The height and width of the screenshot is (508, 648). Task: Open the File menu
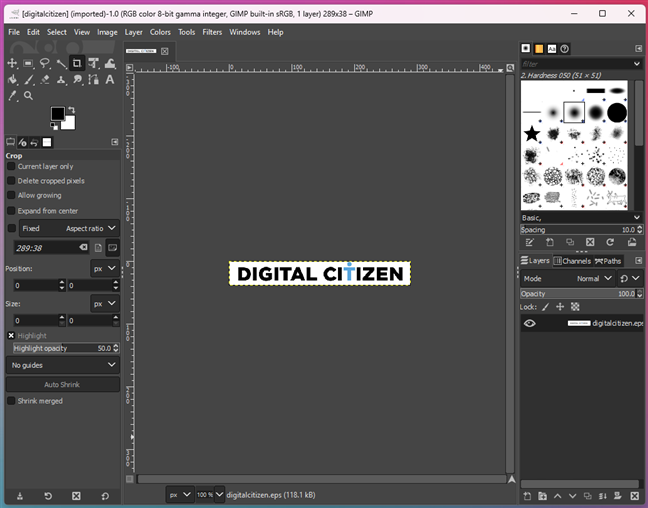point(14,32)
